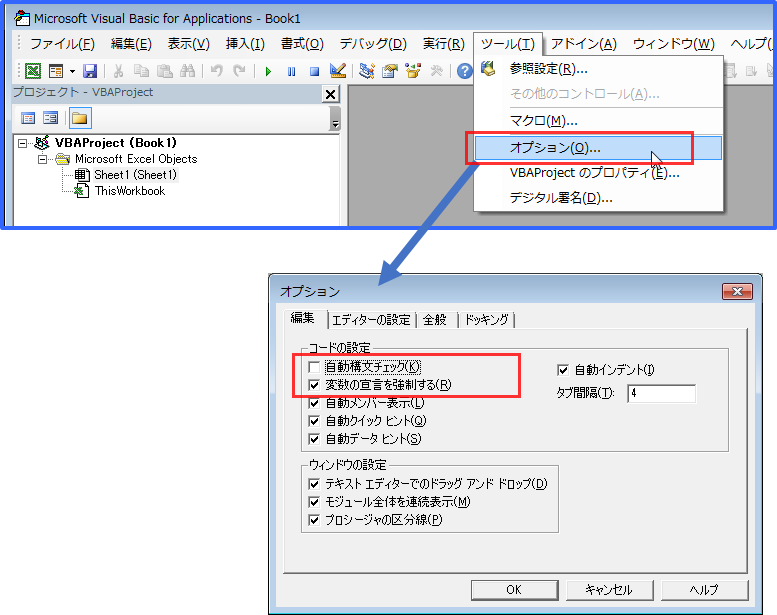This screenshot has height=615, width=777.
Task: Click the Reset stop icon
Action: tap(314, 71)
